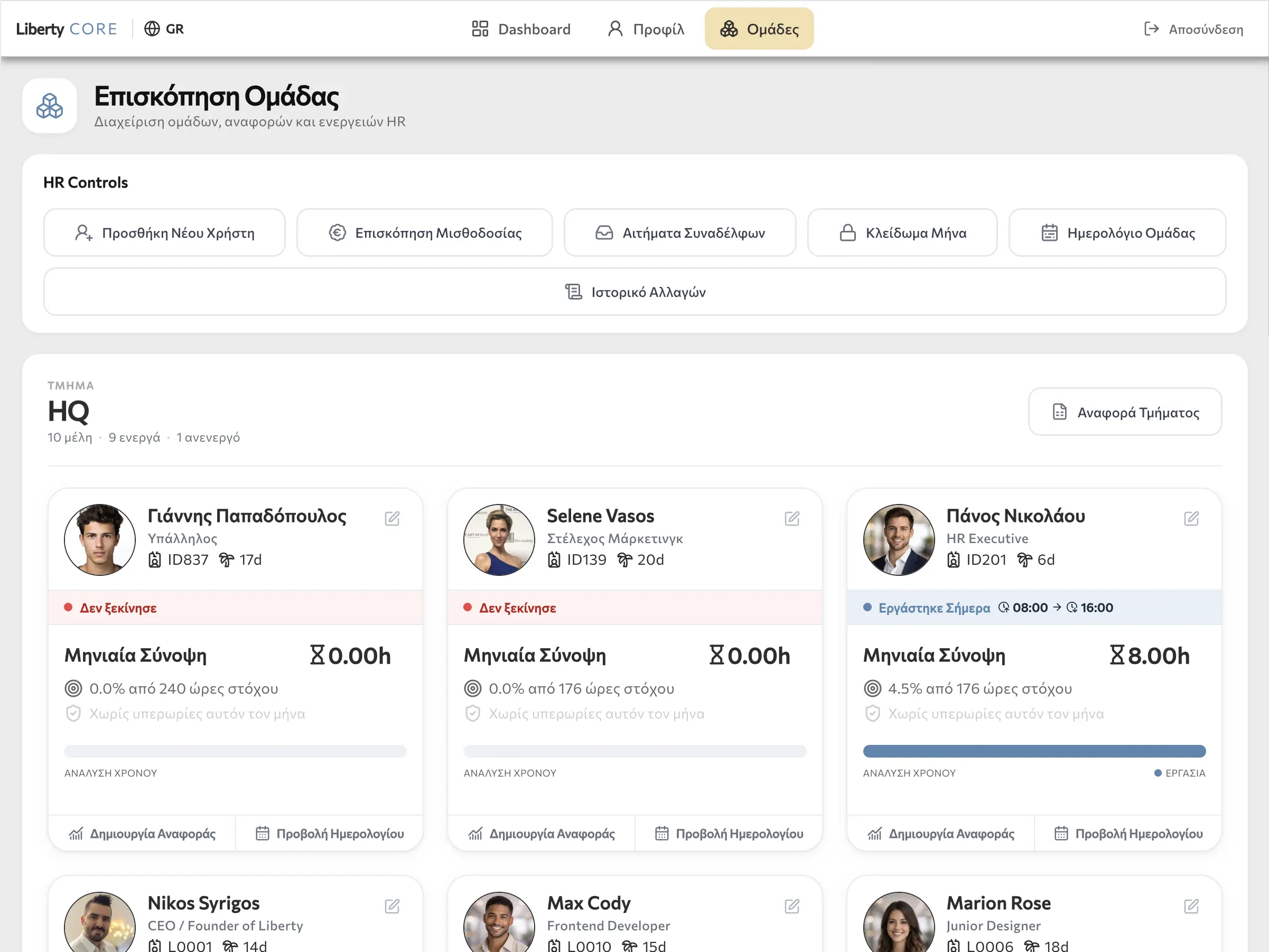Click Δεν ξεκίνησε status in Γιάννης card
The height and width of the screenshot is (952, 1269).
pos(118,608)
